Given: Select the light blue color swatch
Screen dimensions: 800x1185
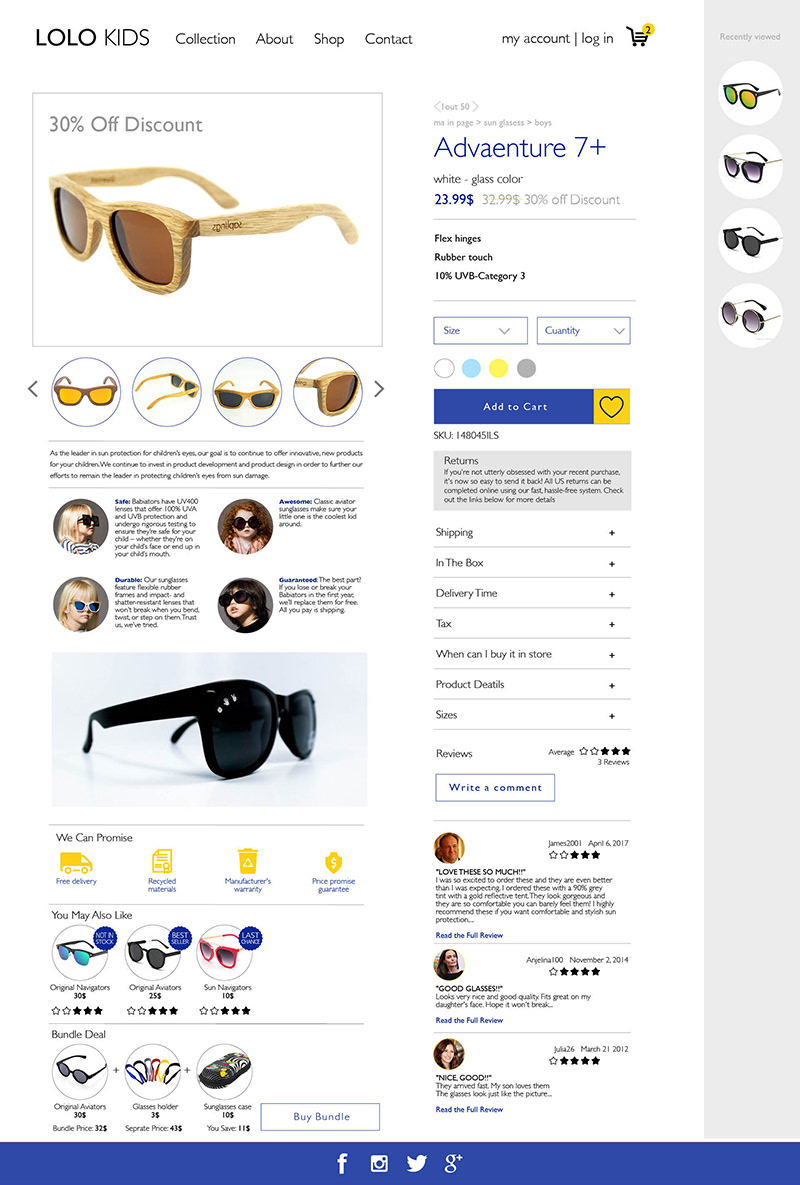Looking at the screenshot, I should 471,368.
